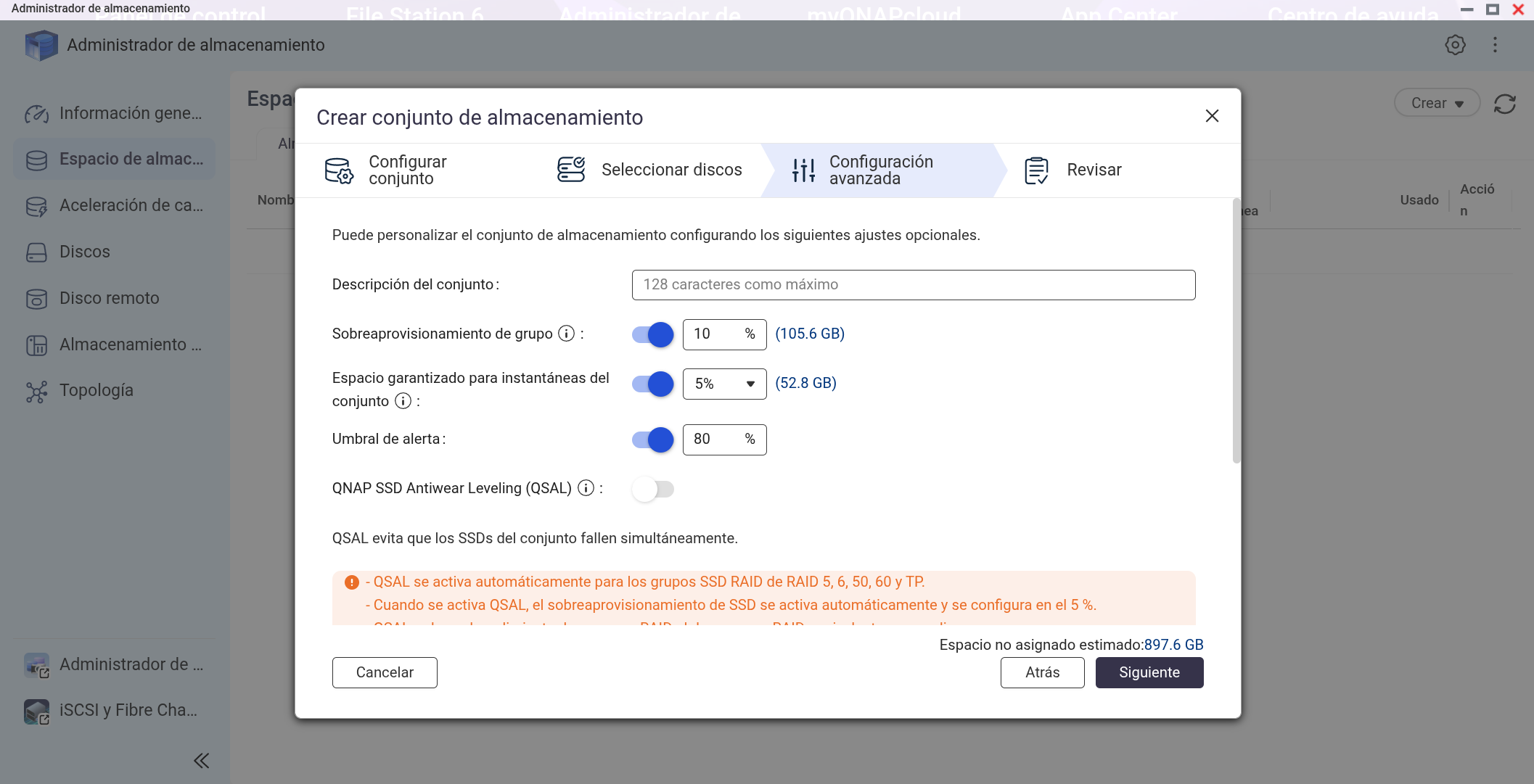Click the info icon for snapshot guaranteed space

pos(403,401)
